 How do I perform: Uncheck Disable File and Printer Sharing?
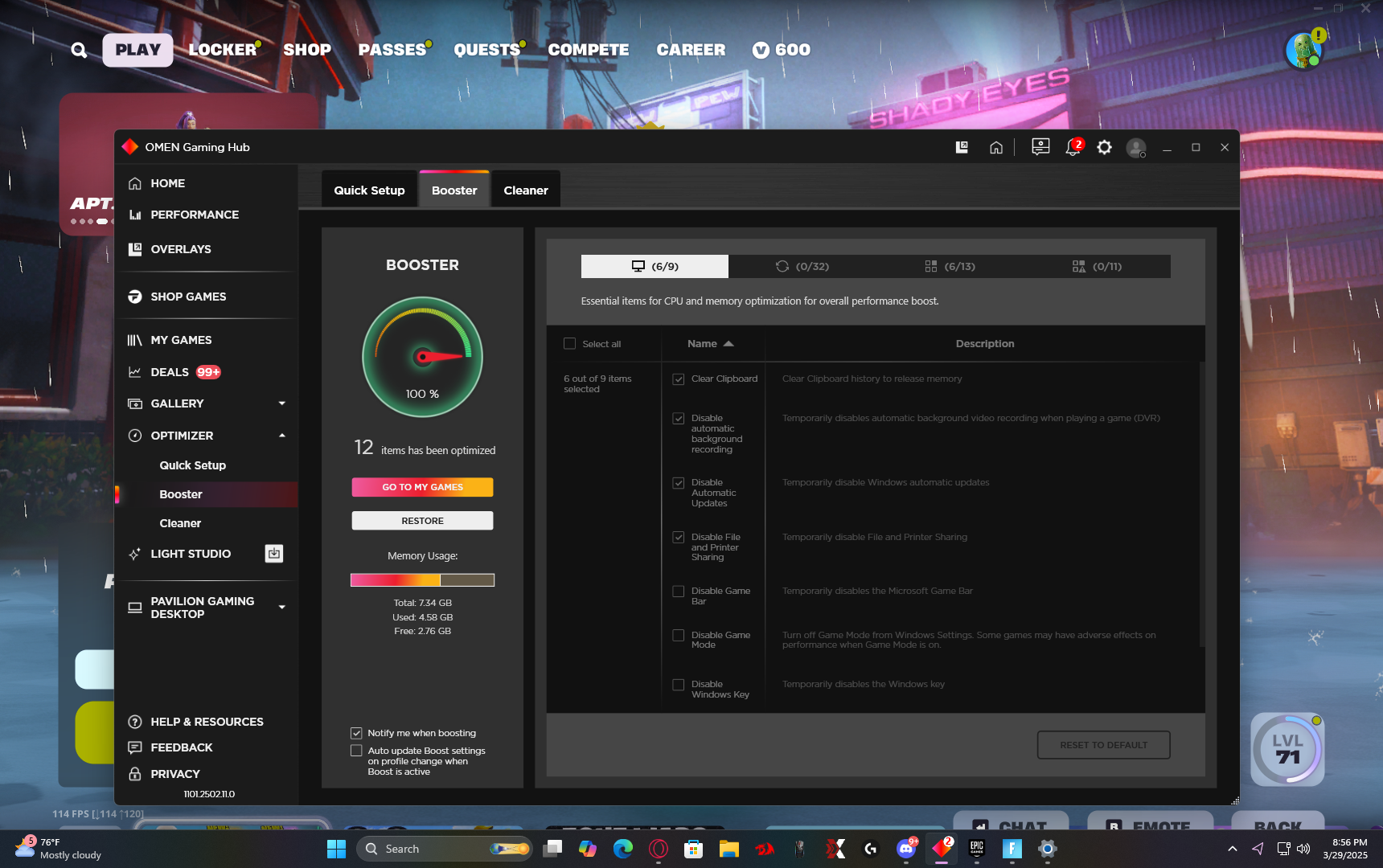pos(679,538)
